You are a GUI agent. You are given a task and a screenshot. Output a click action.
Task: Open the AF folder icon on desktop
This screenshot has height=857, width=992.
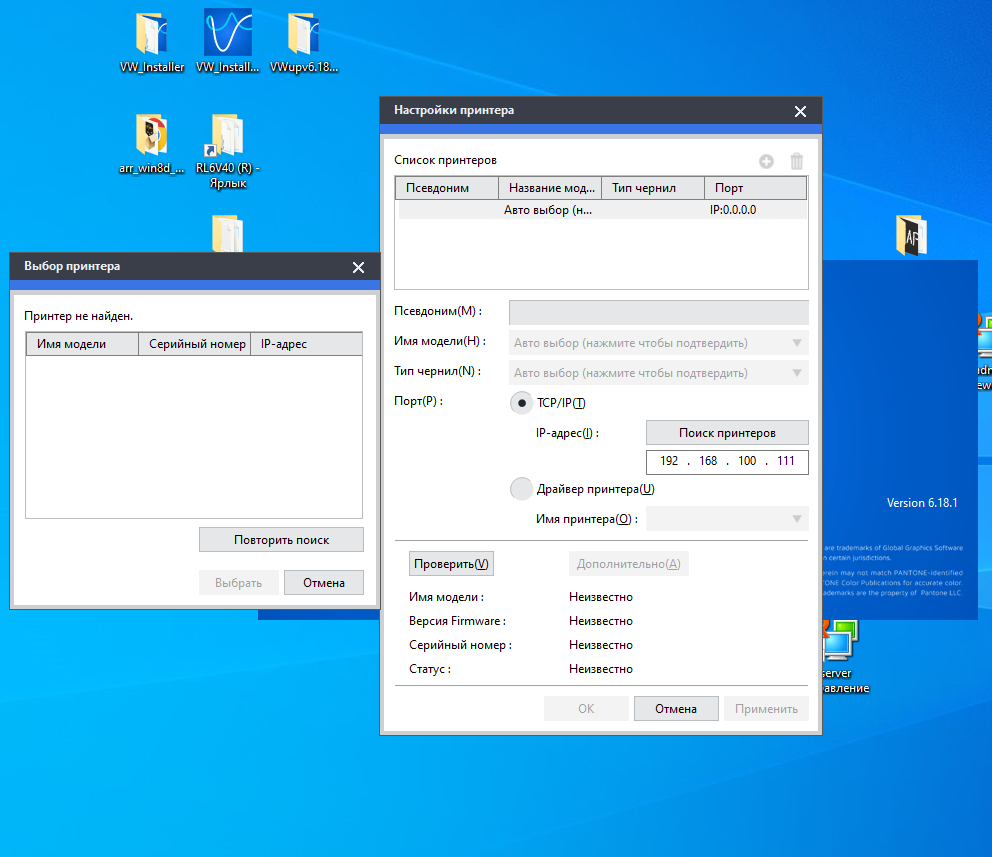coord(911,235)
